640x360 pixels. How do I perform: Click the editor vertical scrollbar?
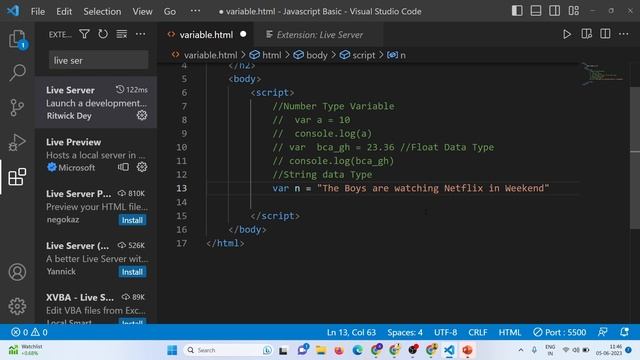tap(635, 158)
